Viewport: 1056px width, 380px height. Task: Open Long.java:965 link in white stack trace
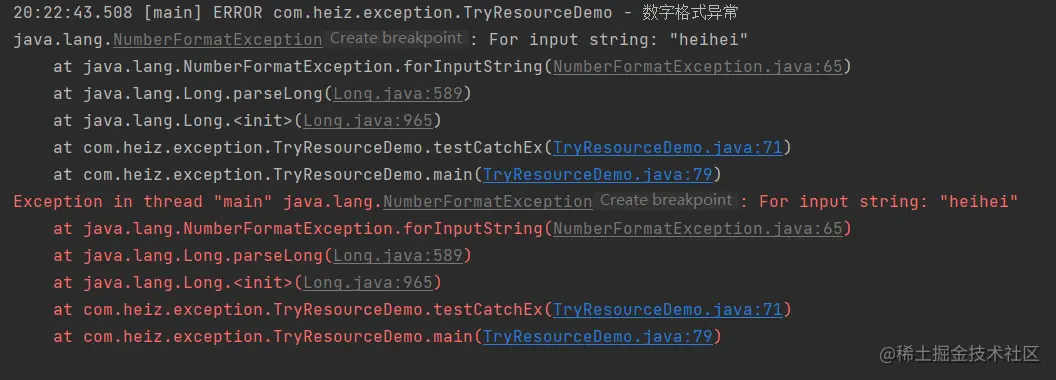(368, 121)
